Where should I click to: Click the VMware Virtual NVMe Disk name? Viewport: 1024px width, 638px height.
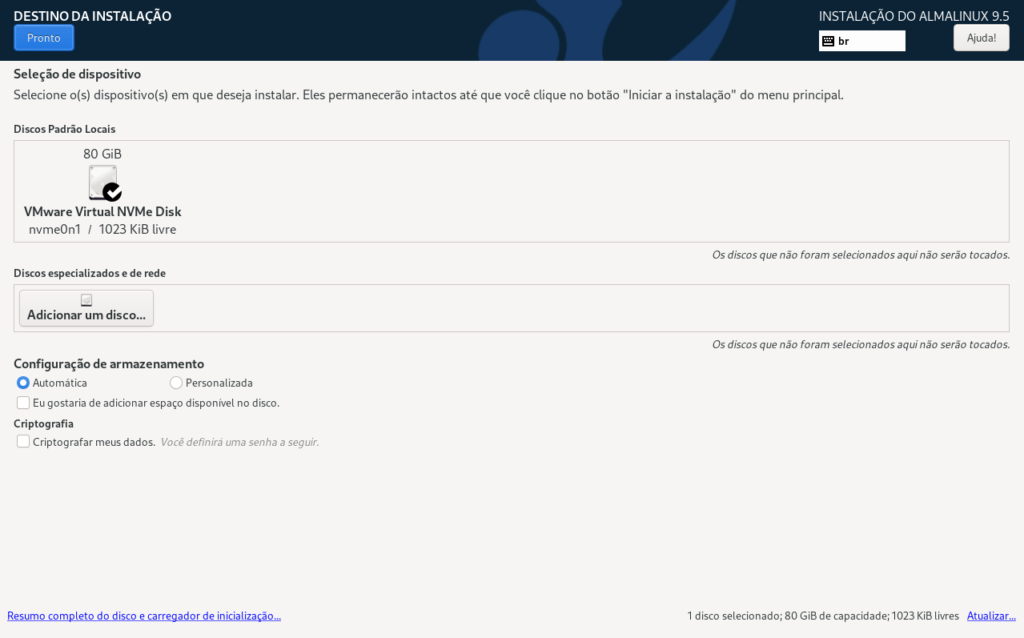[103, 212]
